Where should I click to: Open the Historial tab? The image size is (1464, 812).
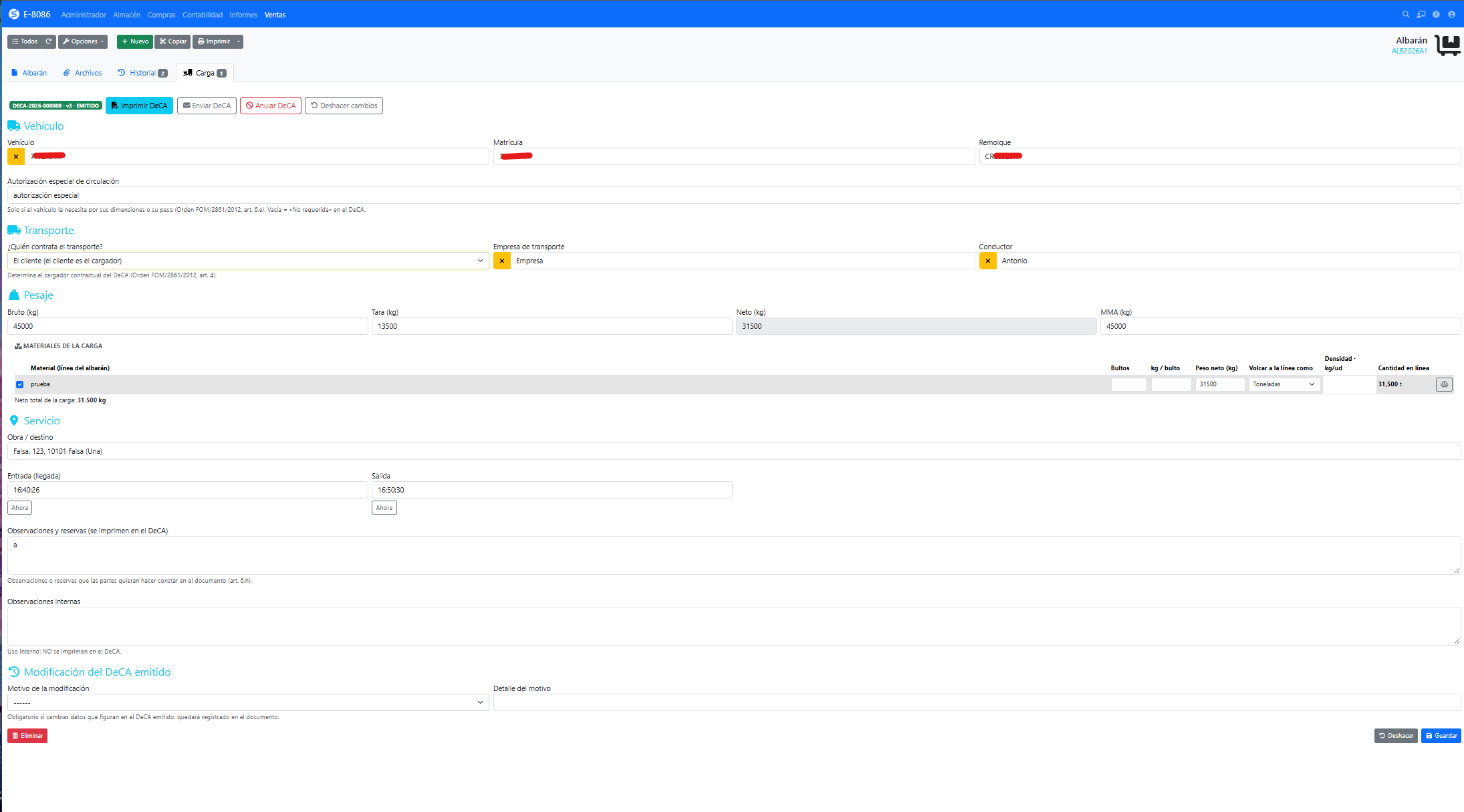tap(142, 73)
